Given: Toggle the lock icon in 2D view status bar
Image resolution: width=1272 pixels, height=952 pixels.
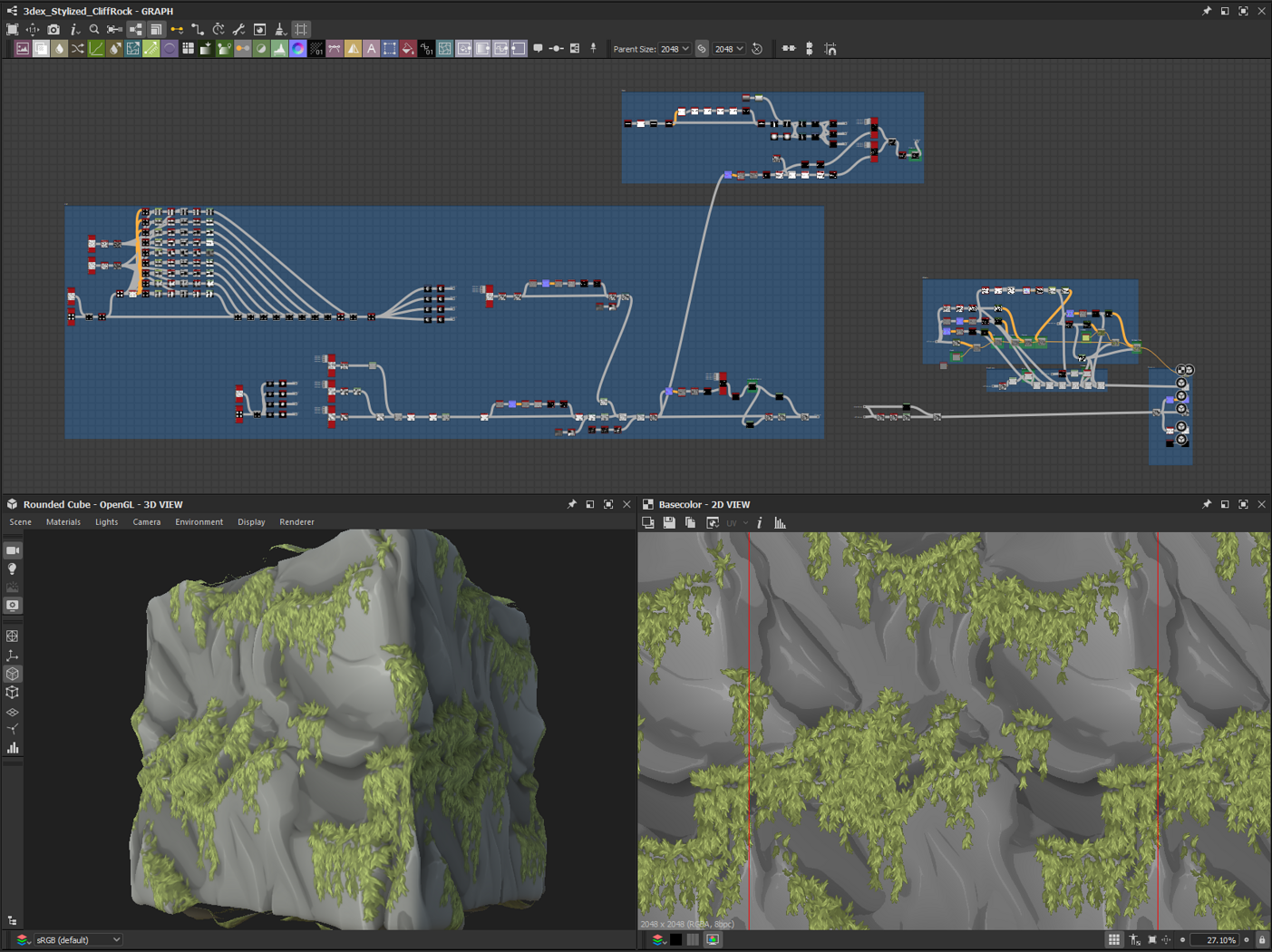Looking at the screenshot, I should click(x=1261, y=940).
